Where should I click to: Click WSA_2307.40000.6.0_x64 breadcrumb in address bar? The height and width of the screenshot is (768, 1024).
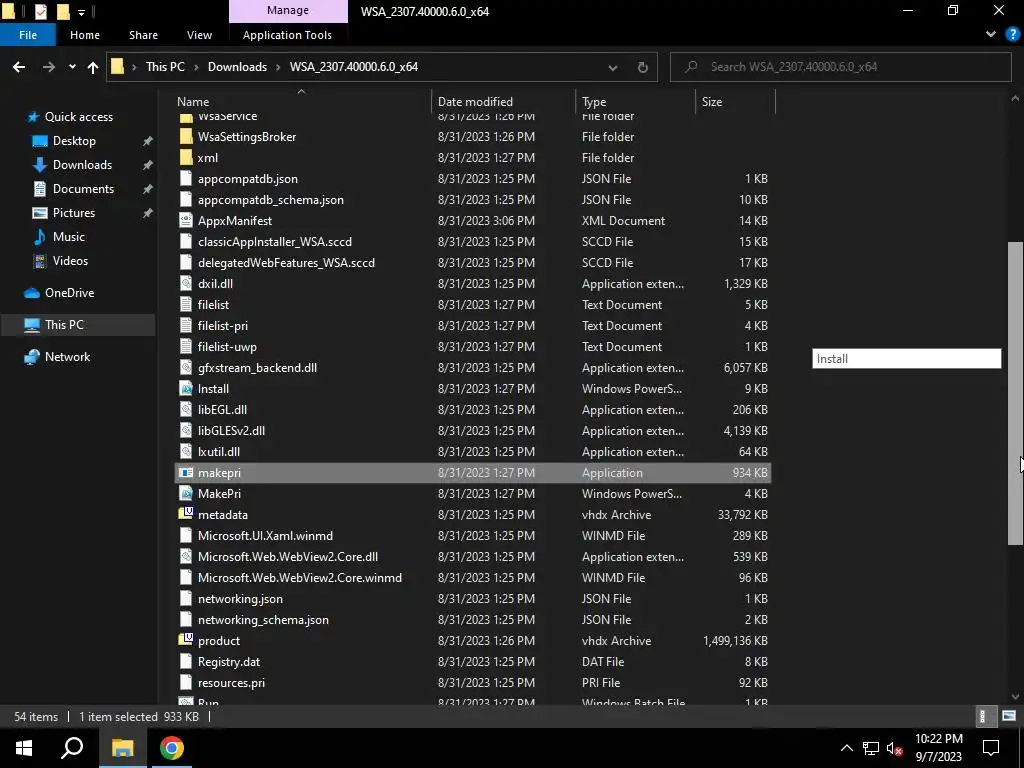(x=353, y=67)
